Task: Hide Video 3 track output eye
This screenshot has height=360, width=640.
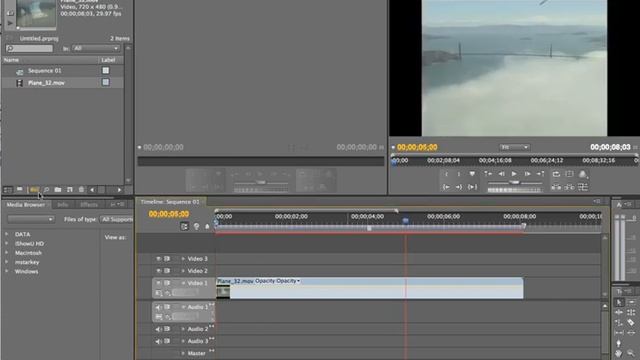Action: coord(158,259)
